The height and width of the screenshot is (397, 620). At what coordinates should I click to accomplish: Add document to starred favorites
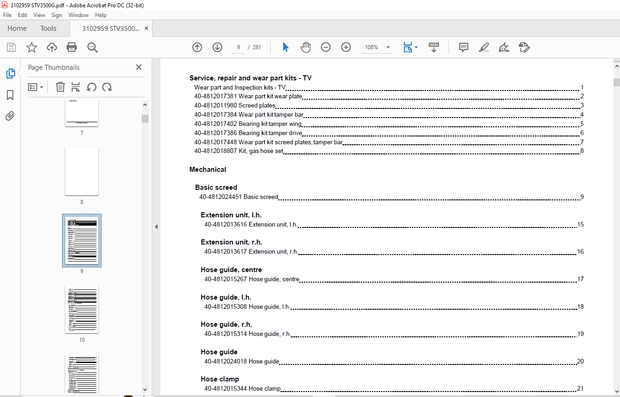(32, 47)
